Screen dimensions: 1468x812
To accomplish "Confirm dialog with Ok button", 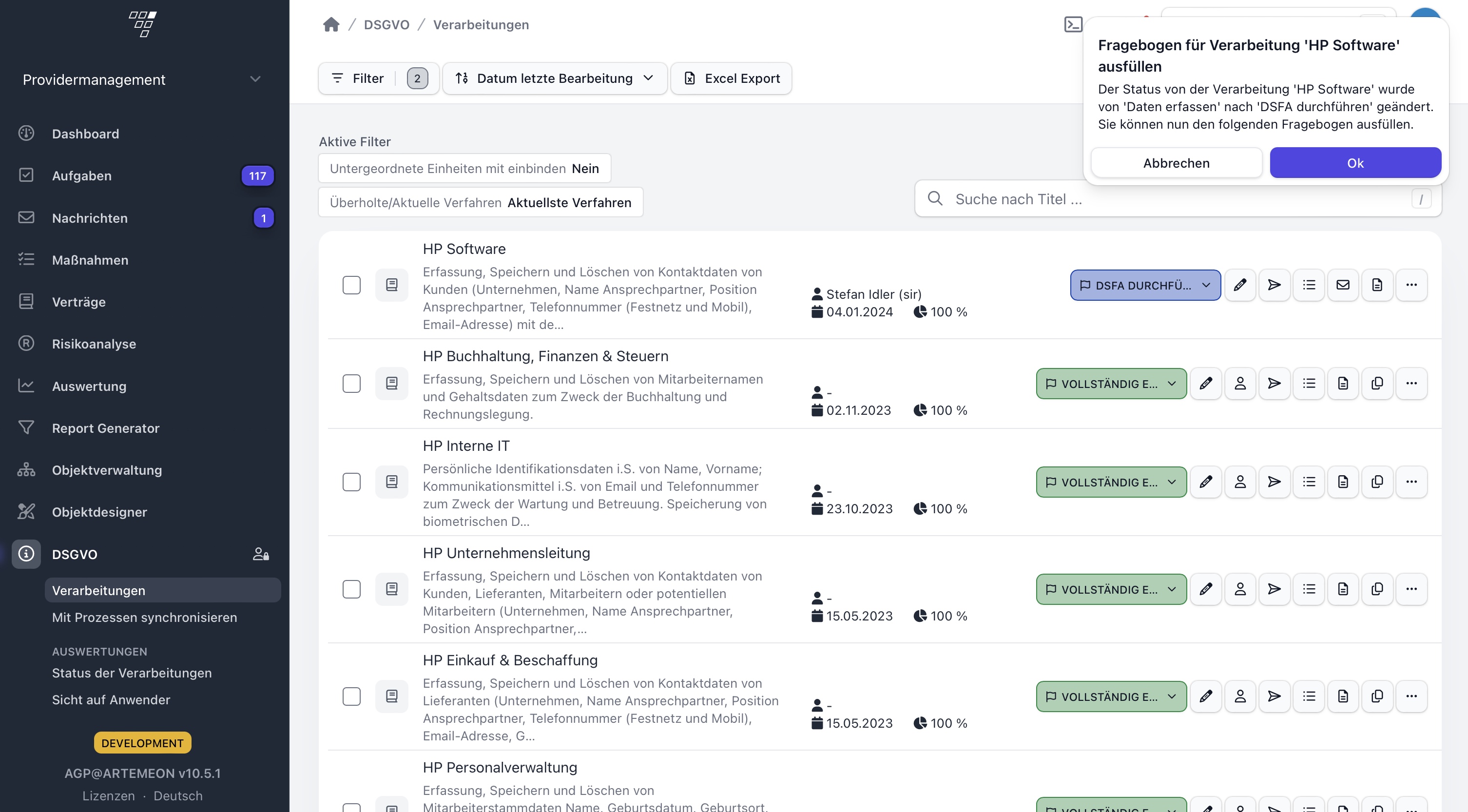I will [1354, 163].
